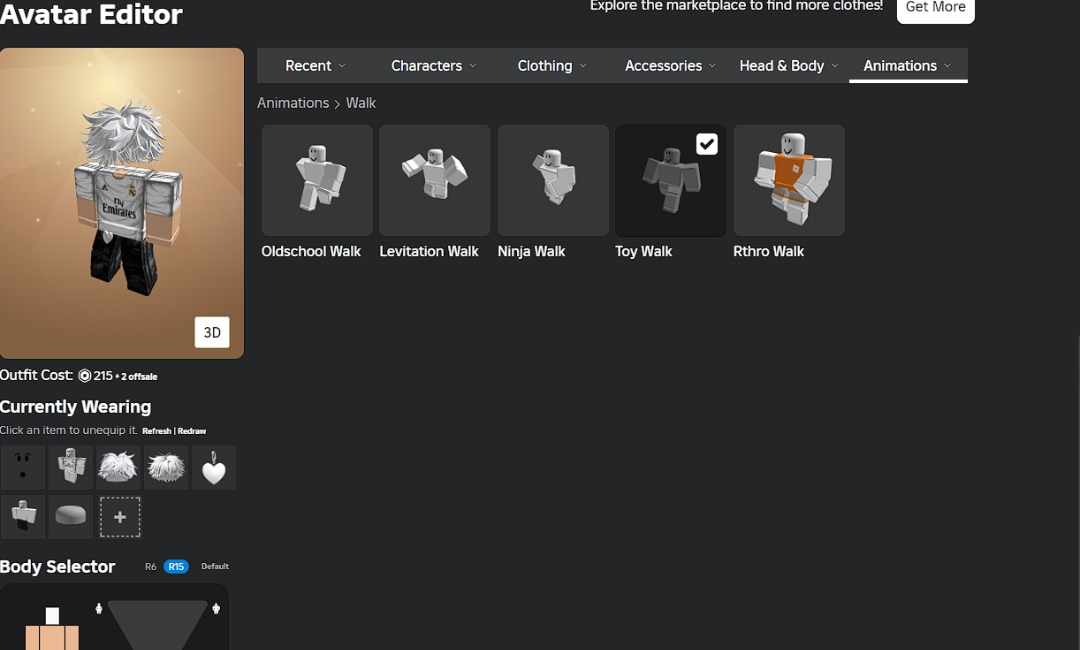Enable the R15 body type
This screenshot has width=1080, height=650.
(x=176, y=566)
